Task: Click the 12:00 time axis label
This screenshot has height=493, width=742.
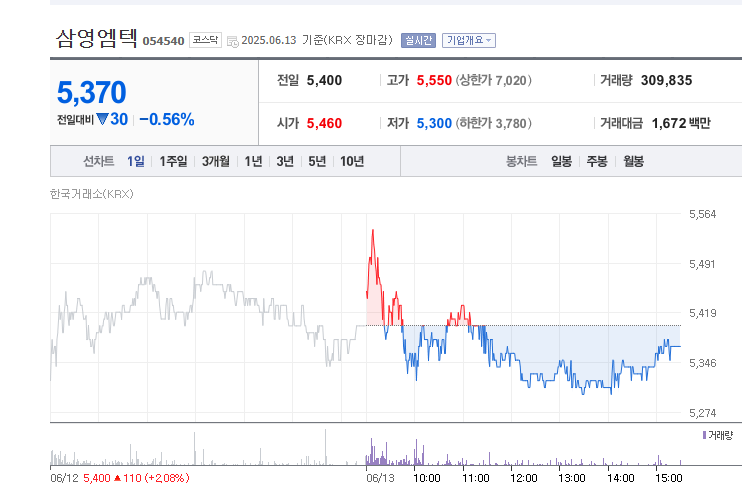Action: click(x=524, y=478)
